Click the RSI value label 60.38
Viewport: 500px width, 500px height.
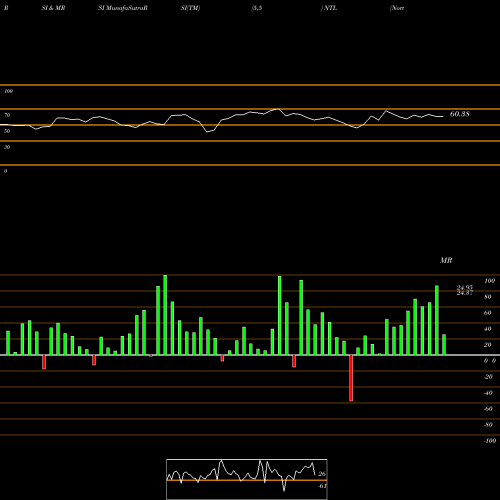click(x=460, y=114)
